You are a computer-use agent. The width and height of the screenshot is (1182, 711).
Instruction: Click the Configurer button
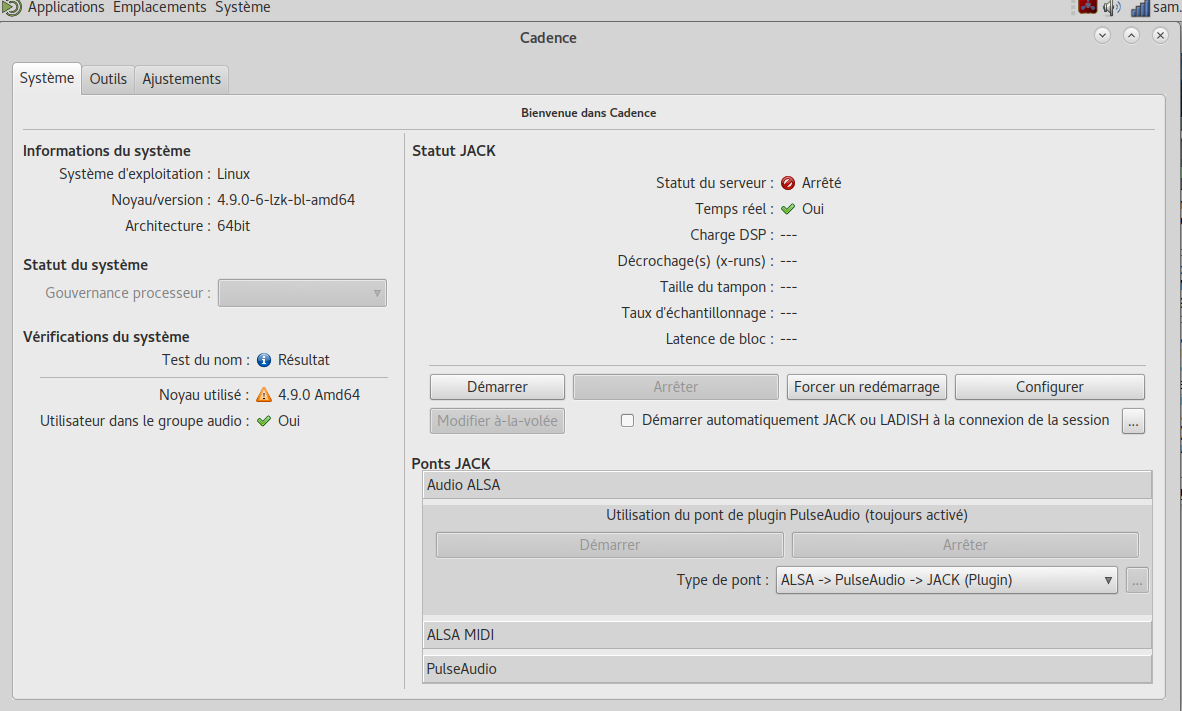[x=1049, y=387]
